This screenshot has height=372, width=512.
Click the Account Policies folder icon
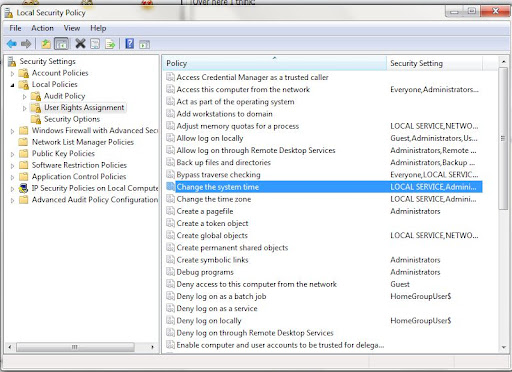tap(24, 73)
